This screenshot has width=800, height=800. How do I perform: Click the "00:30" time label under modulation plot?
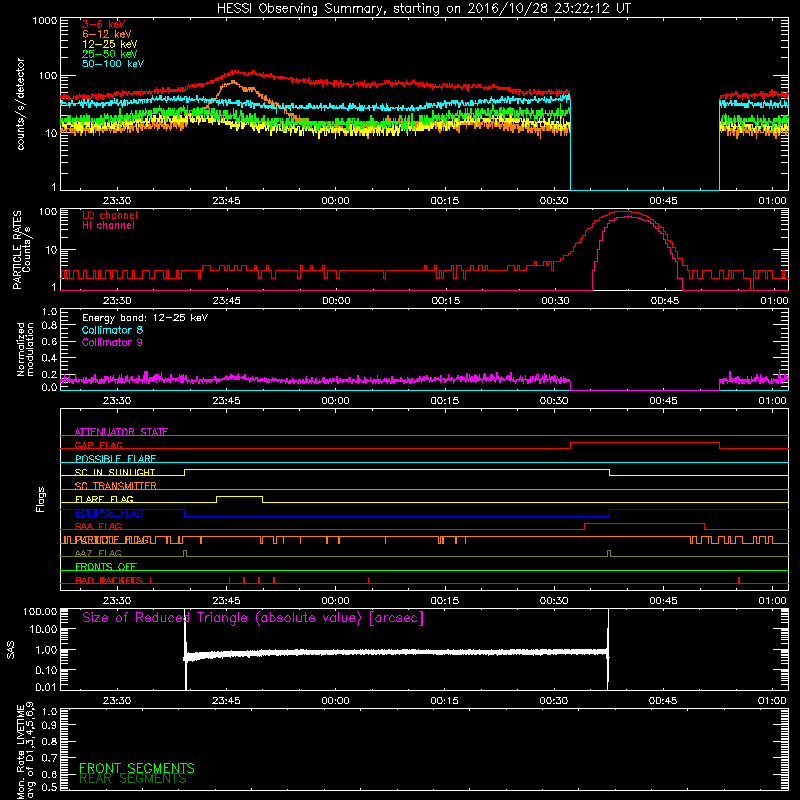pos(554,401)
